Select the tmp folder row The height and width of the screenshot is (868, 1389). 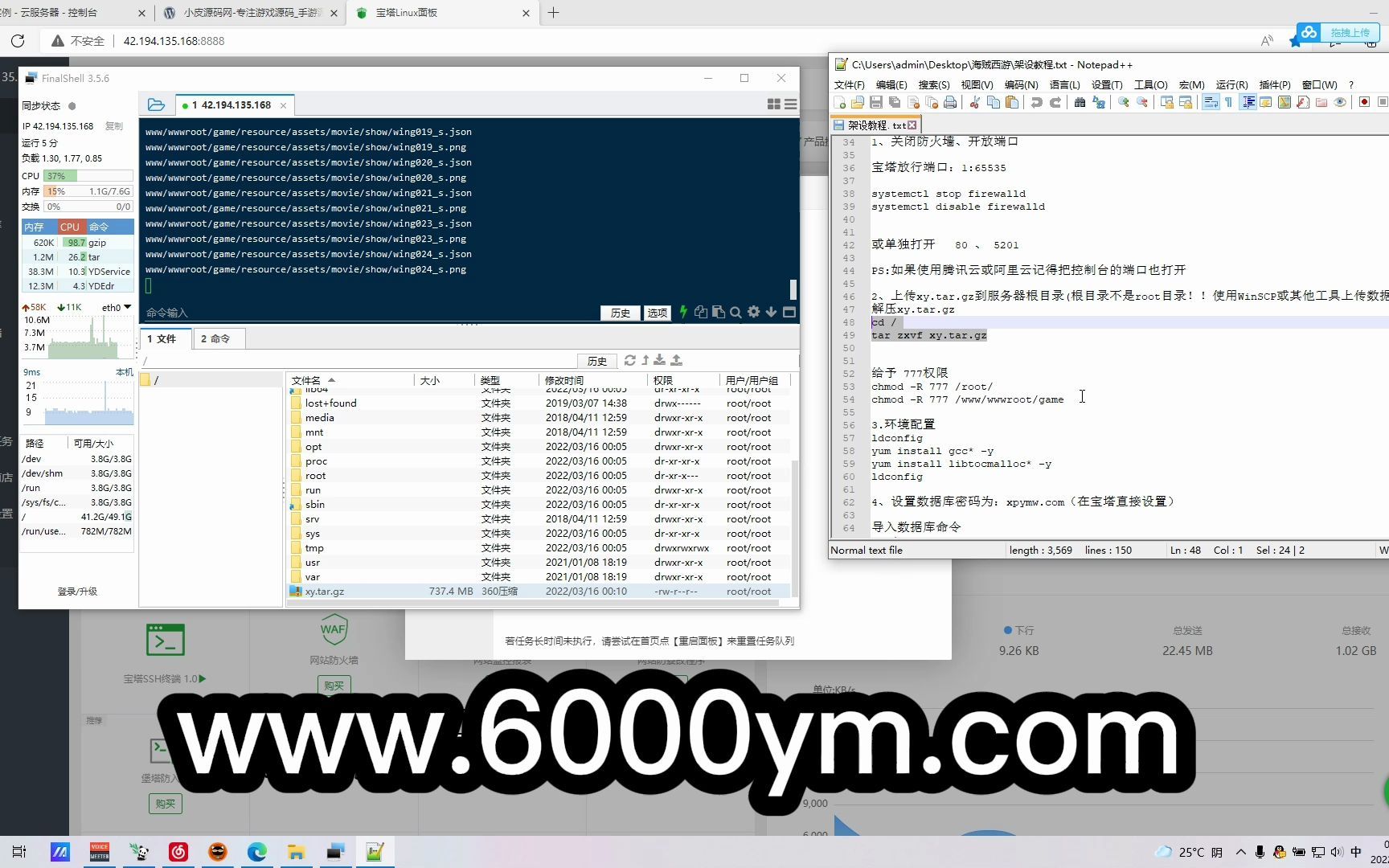(x=539, y=547)
